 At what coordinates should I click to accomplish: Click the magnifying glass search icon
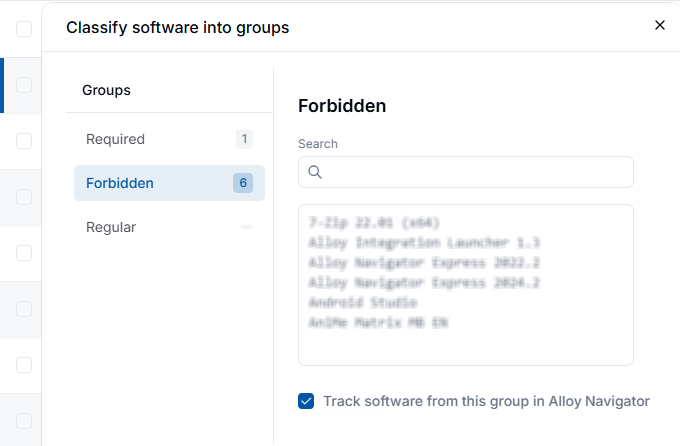[315, 172]
